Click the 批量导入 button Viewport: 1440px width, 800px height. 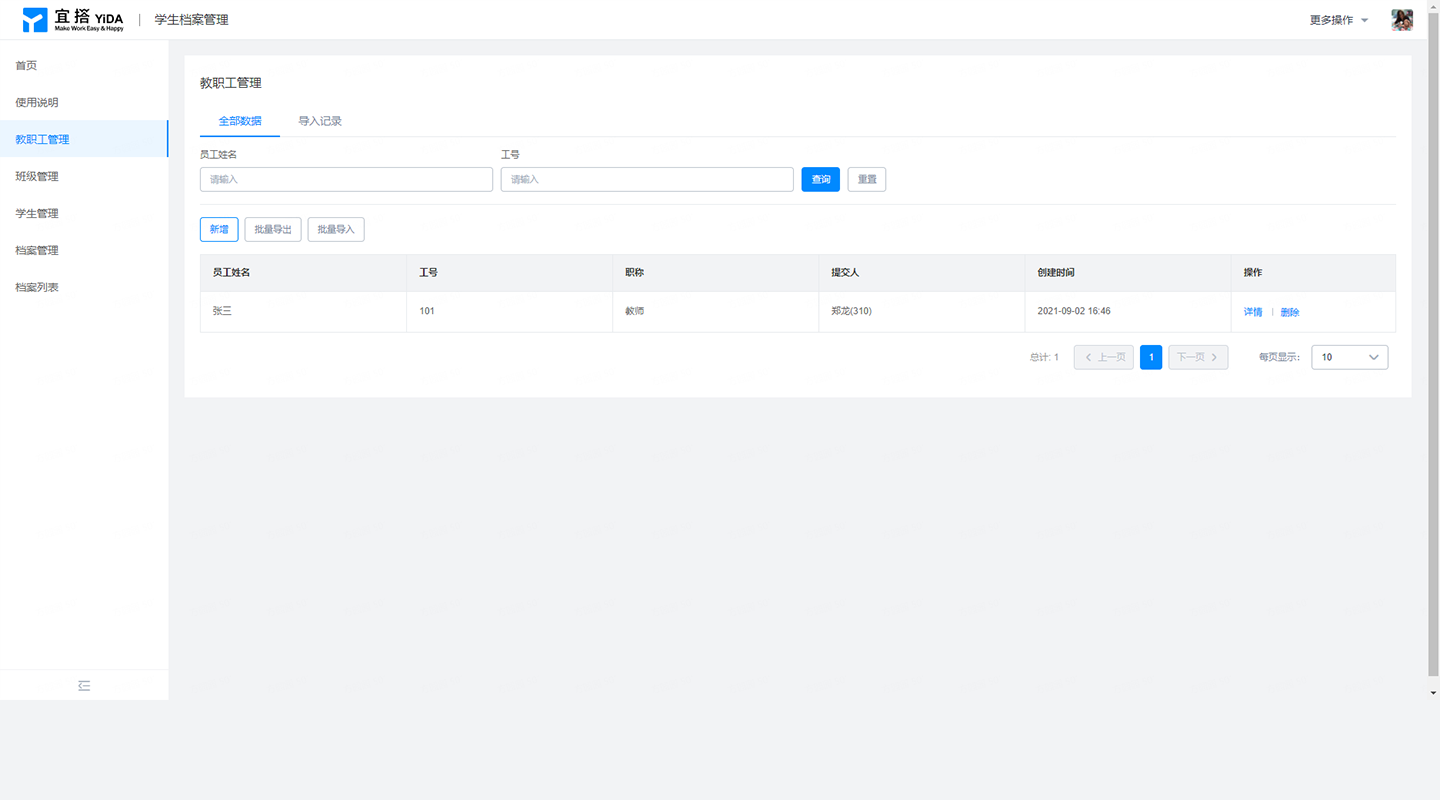(x=336, y=229)
